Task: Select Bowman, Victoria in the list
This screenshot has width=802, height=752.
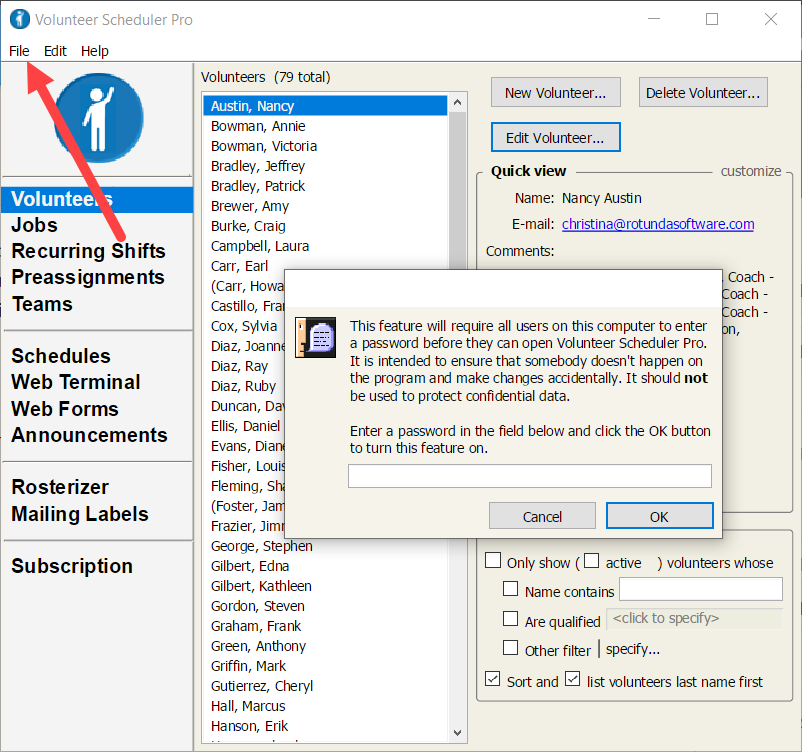Action: pyautogui.click(x=325, y=146)
